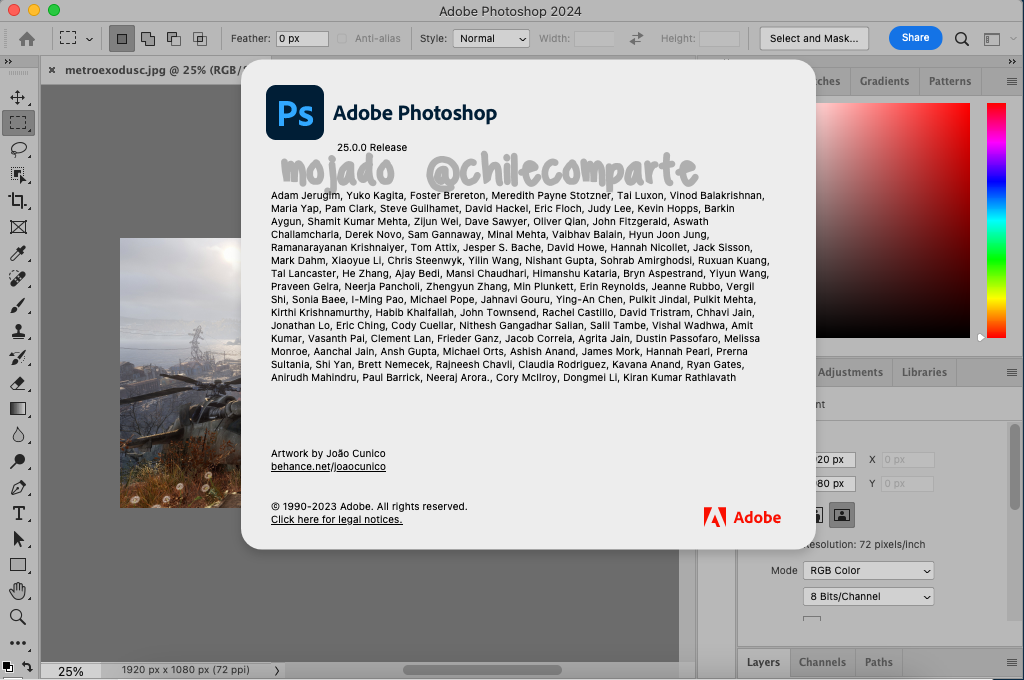
Task: Select the Blur tool
Action: (x=18, y=436)
